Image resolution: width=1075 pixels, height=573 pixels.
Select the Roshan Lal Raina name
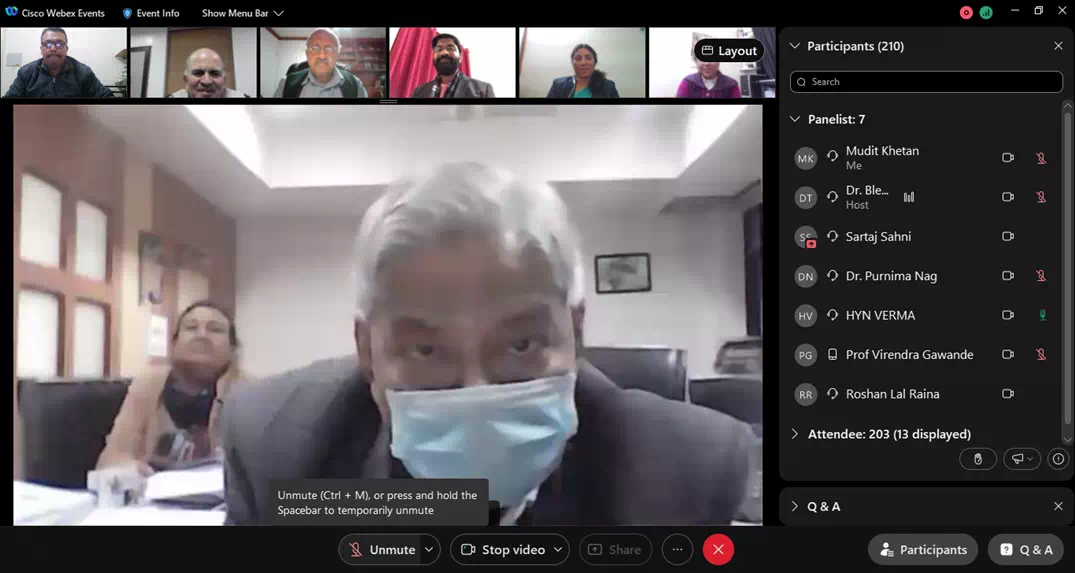click(x=893, y=394)
